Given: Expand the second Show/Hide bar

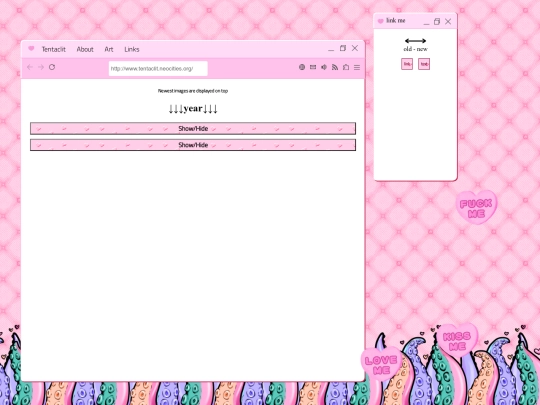Looking at the screenshot, I should (193, 145).
